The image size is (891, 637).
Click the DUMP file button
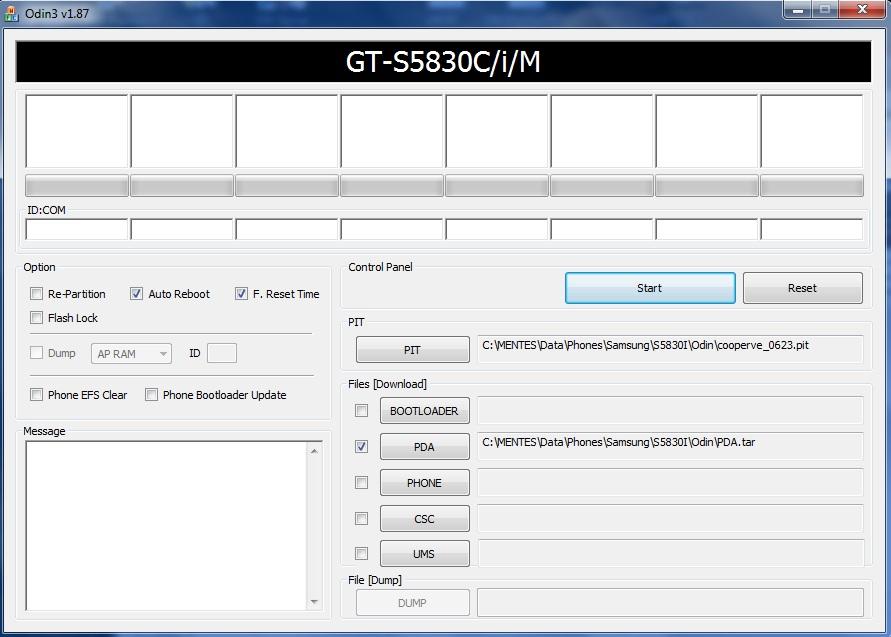(413, 603)
